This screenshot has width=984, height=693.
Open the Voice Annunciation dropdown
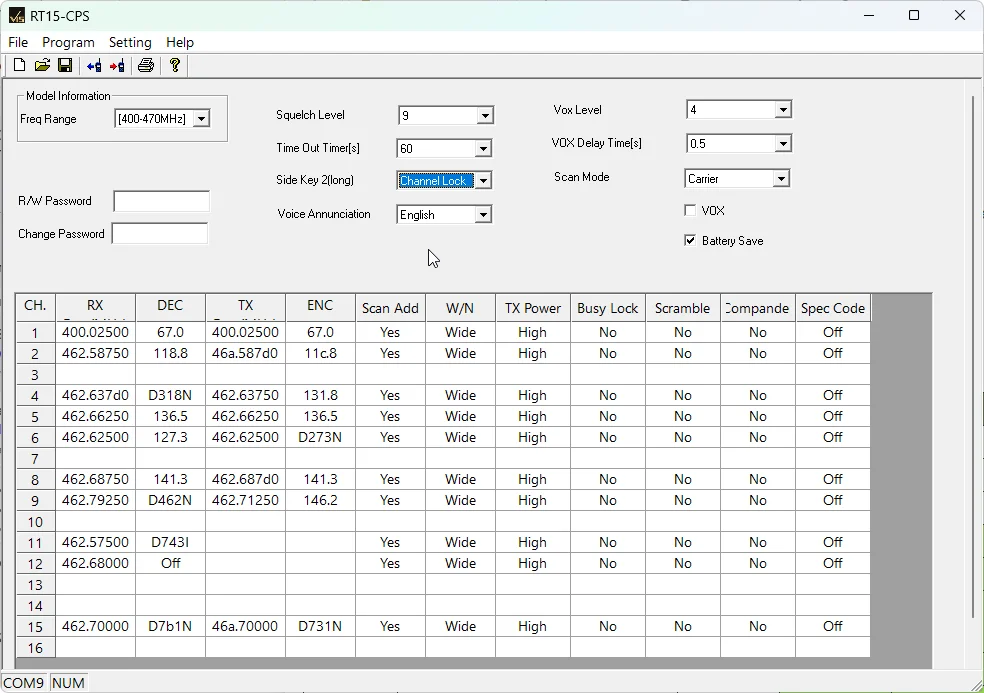tap(483, 215)
